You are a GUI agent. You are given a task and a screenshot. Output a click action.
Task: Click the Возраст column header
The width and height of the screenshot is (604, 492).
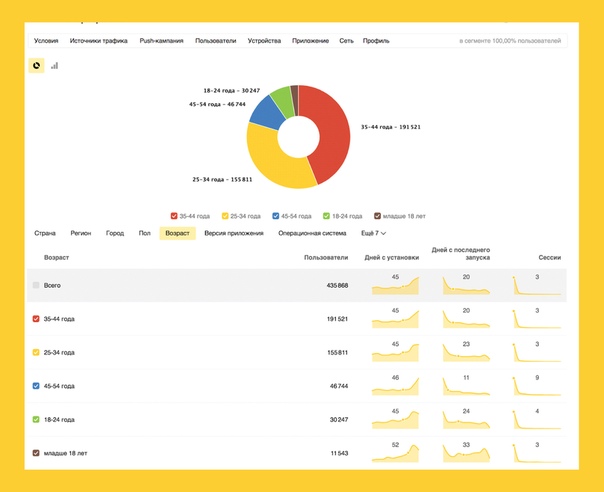coord(56,257)
